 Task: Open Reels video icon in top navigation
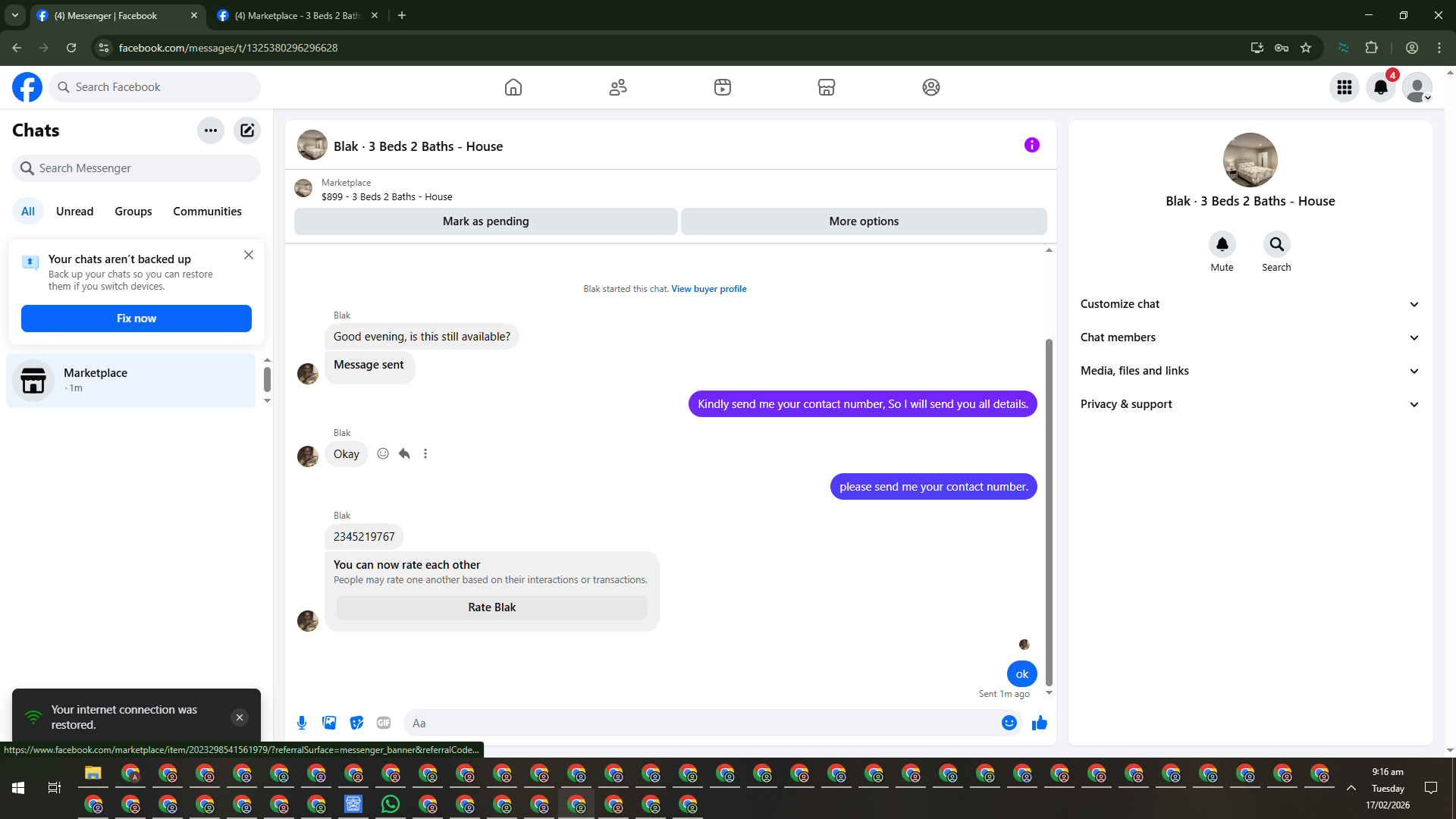[723, 87]
